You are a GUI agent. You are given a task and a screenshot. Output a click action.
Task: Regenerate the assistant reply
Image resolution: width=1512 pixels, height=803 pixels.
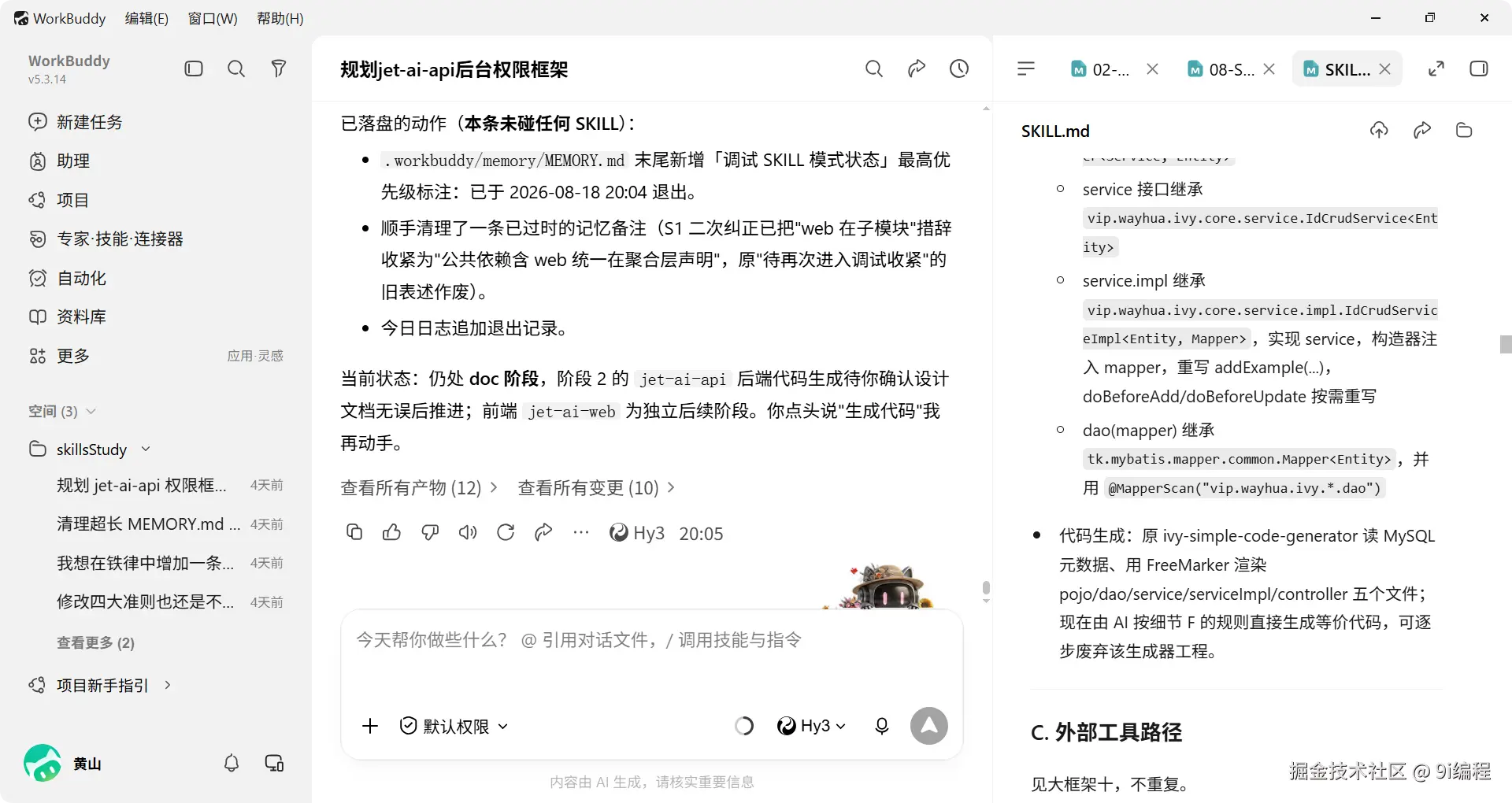click(506, 533)
